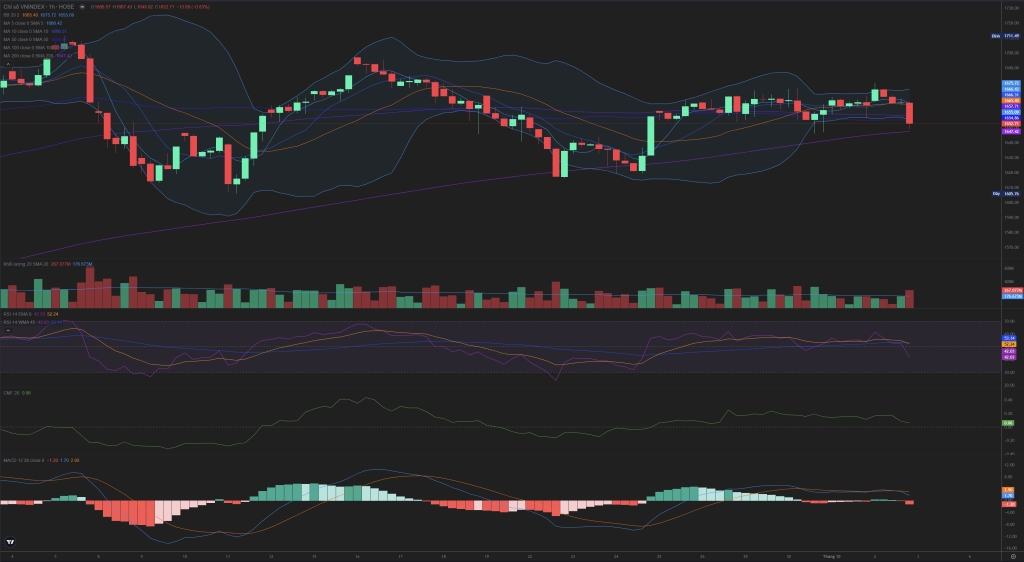Click the volume indicator legend label
1024x562 pixels.
20,263
